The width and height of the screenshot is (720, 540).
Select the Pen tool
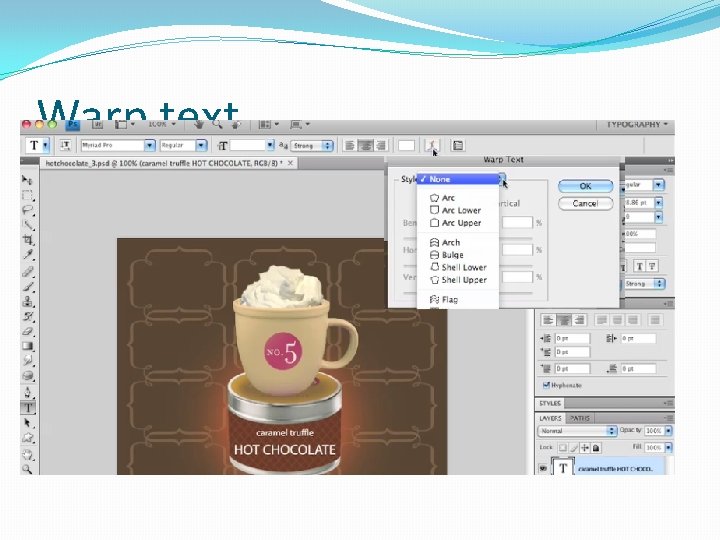(28, 393)
